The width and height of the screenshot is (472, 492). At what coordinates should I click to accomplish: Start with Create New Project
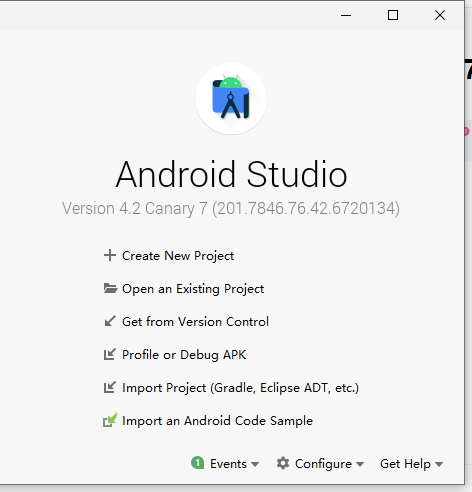pyautogui.click(x=178, y=256)
